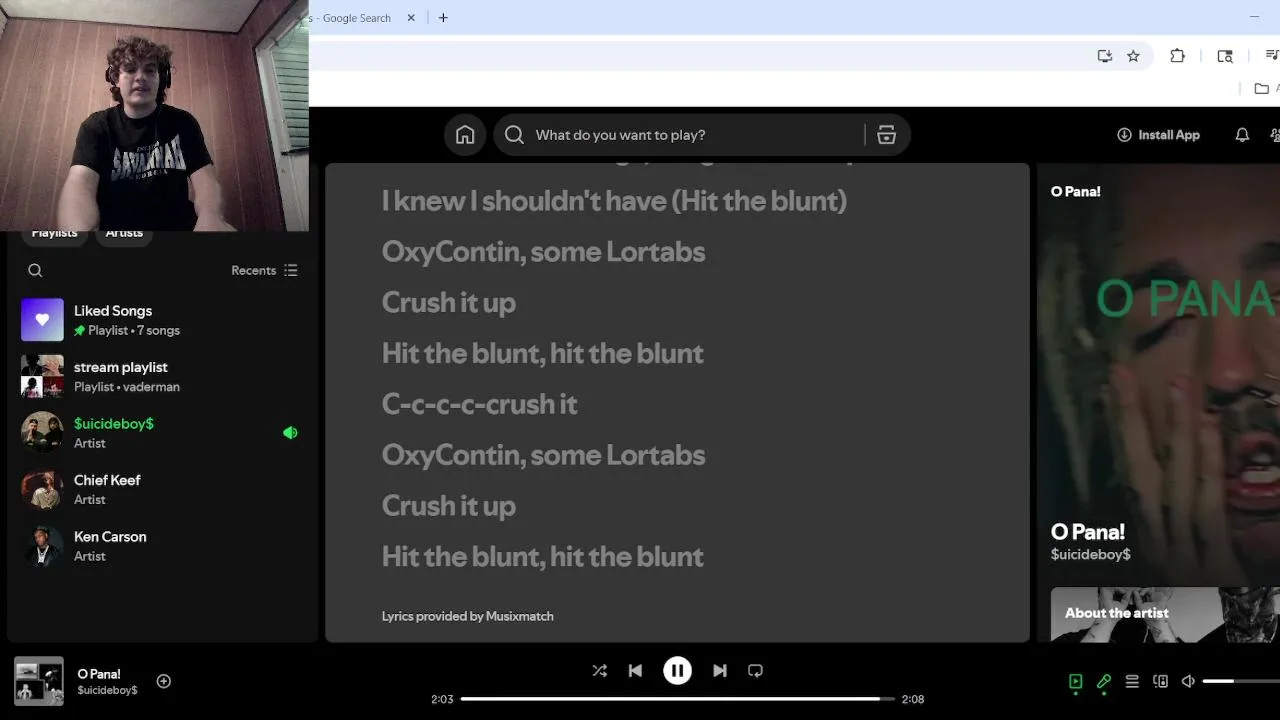Open Spotify notifications bell
Image resolution: width=1280 pixels, height=720 pixels.
[x=1242, y=135]
